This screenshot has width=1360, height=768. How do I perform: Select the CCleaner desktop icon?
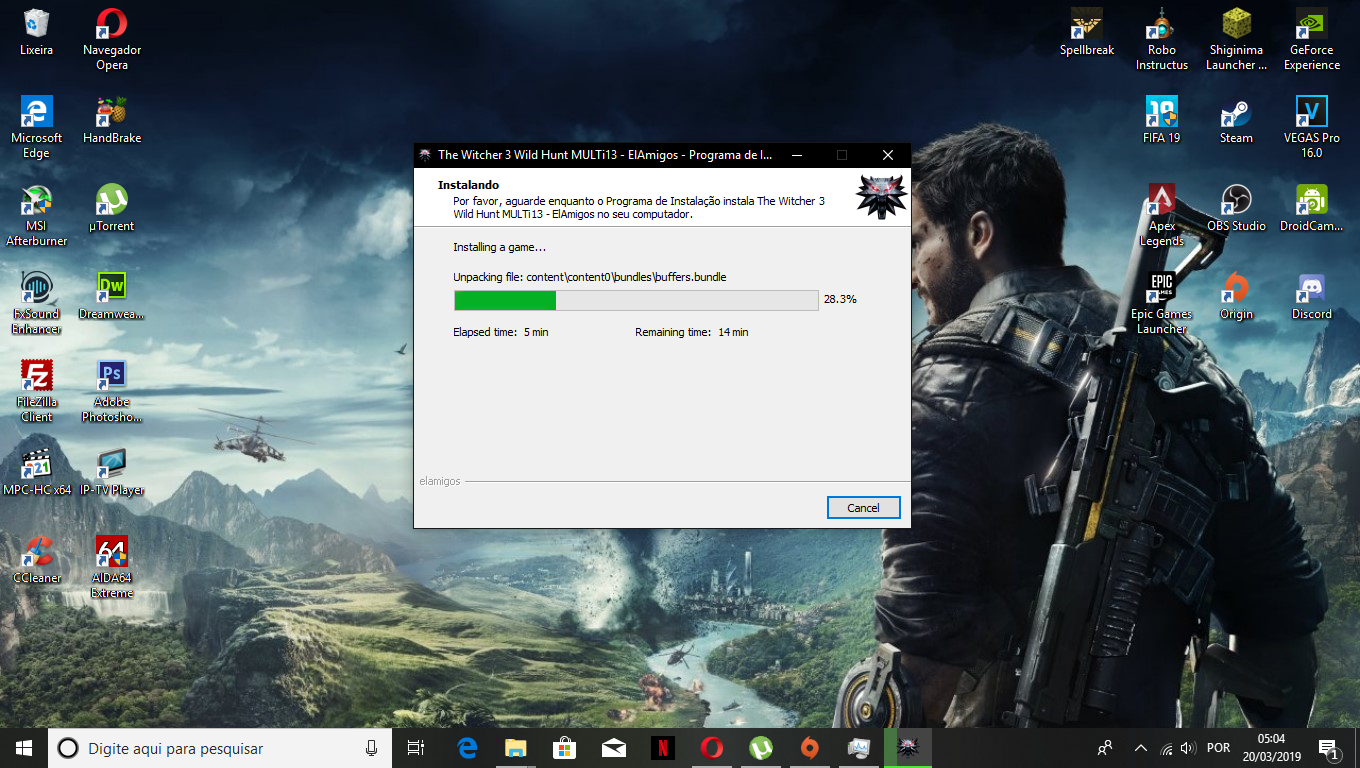(37, 561)
